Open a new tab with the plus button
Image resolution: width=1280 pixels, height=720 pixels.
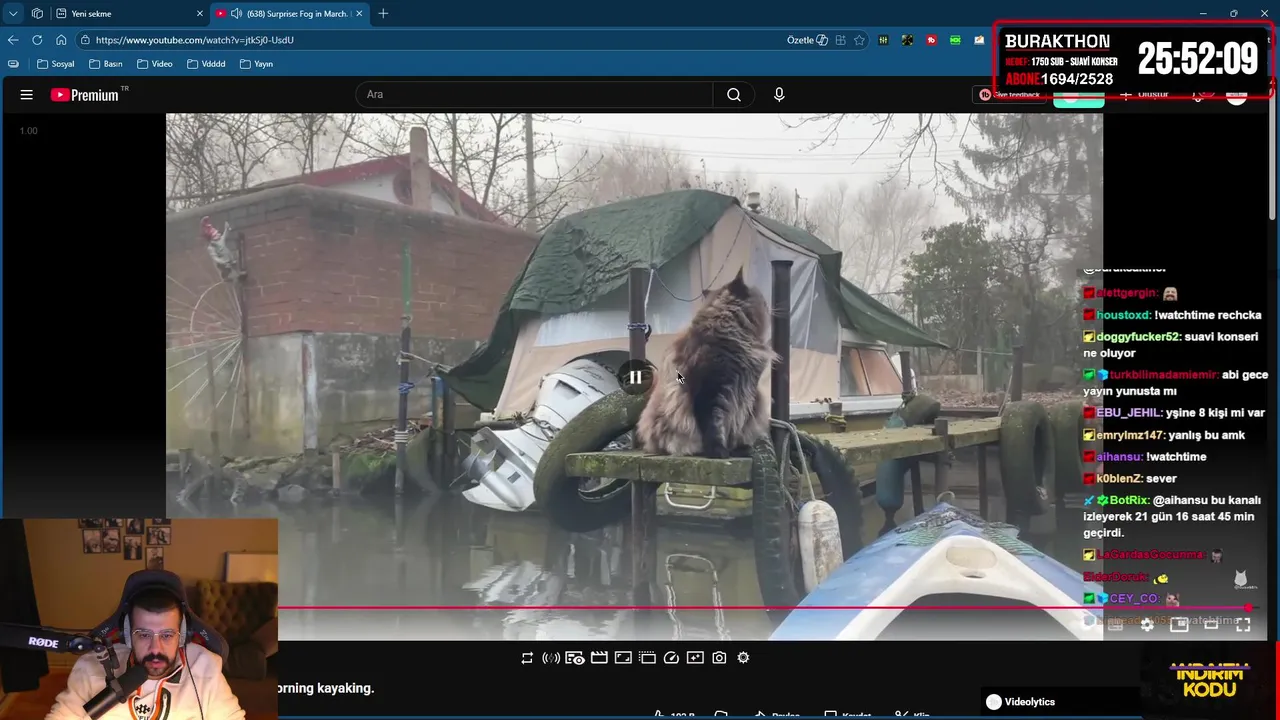(x=383, y=14)
